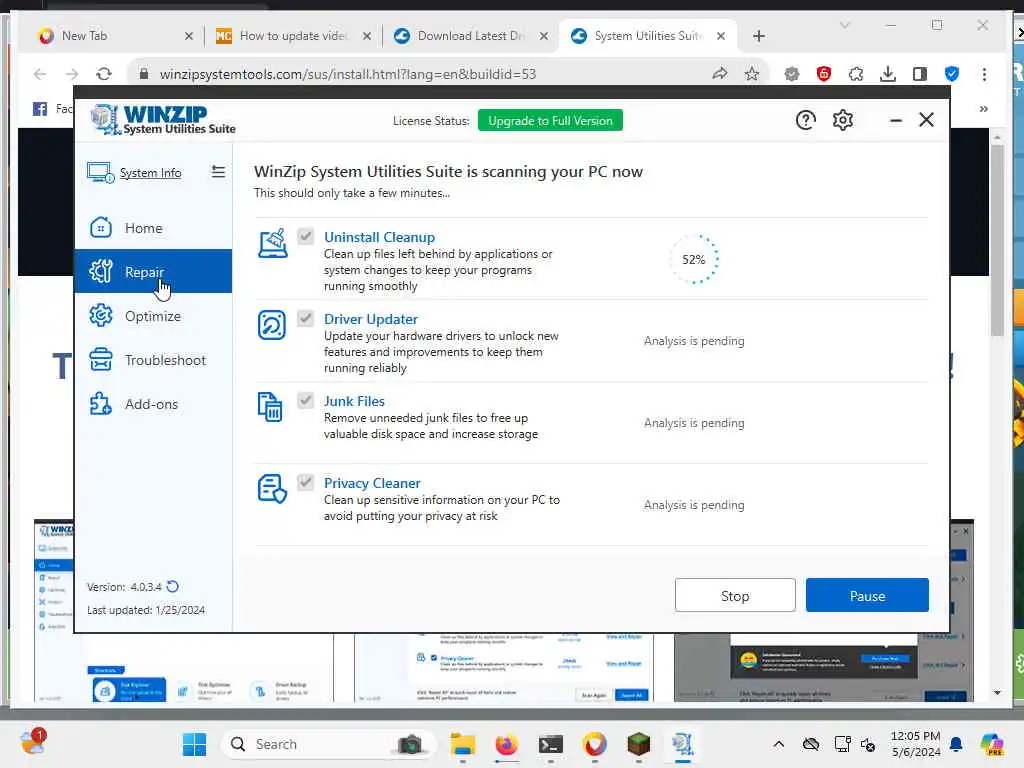
Task: Bookmark page with star icon
Action: tap(752, 74)
